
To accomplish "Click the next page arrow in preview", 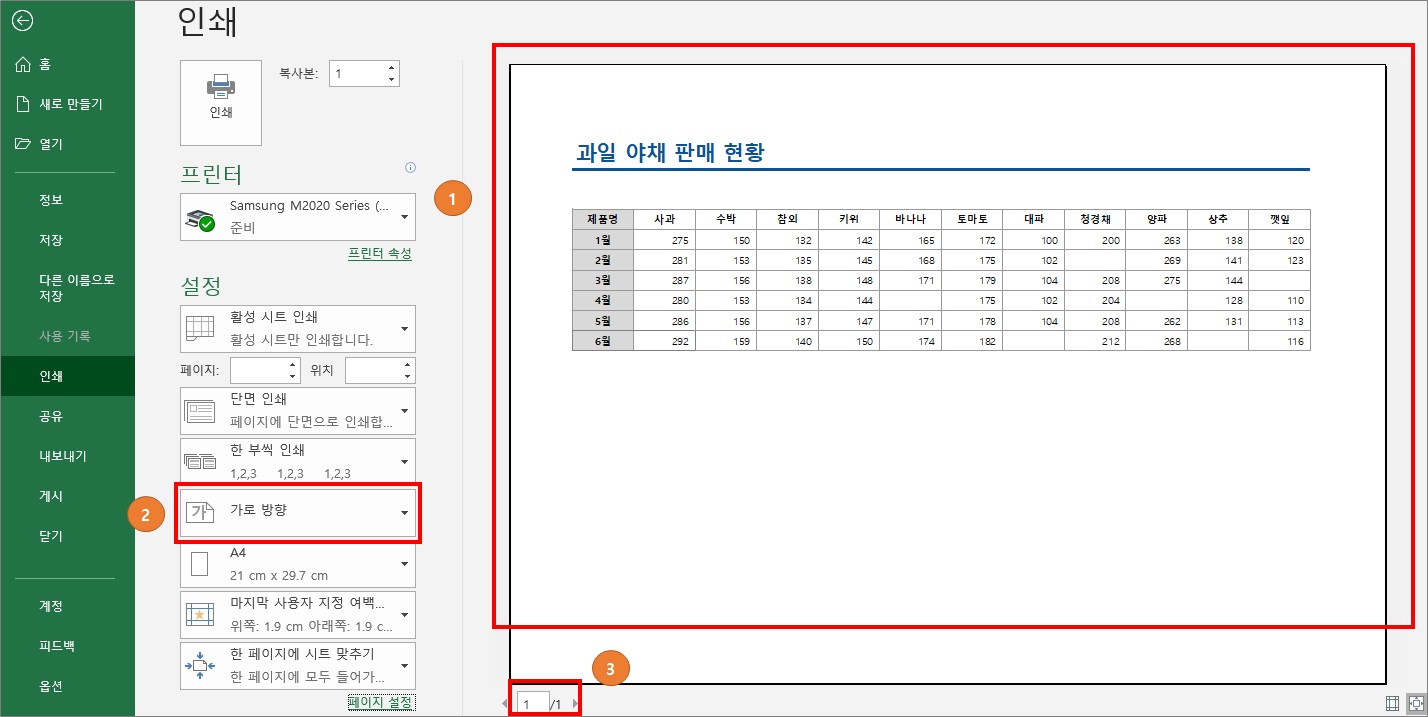I will click(x=575, y=704).
